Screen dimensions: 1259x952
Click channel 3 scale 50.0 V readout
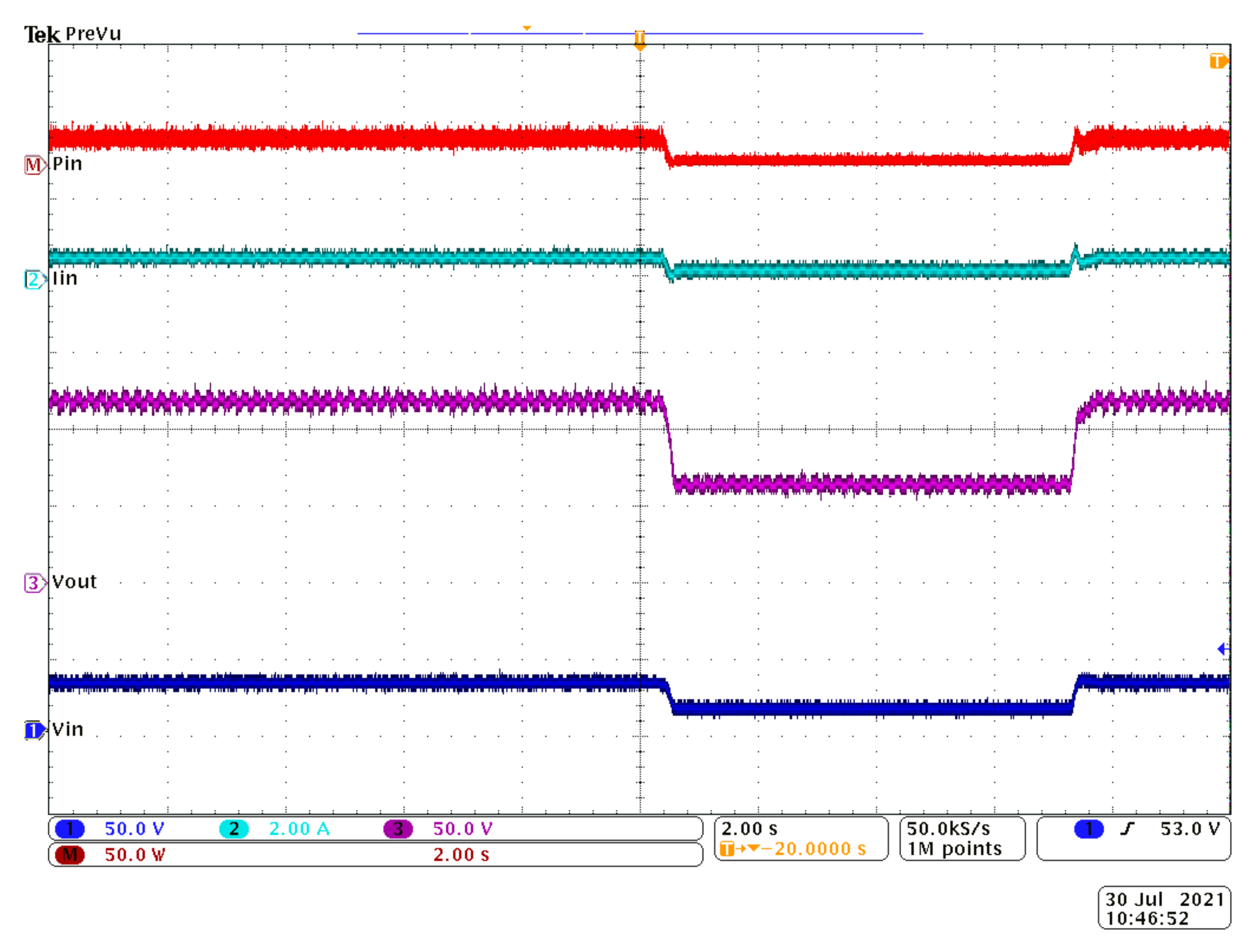tap(463, 829)
